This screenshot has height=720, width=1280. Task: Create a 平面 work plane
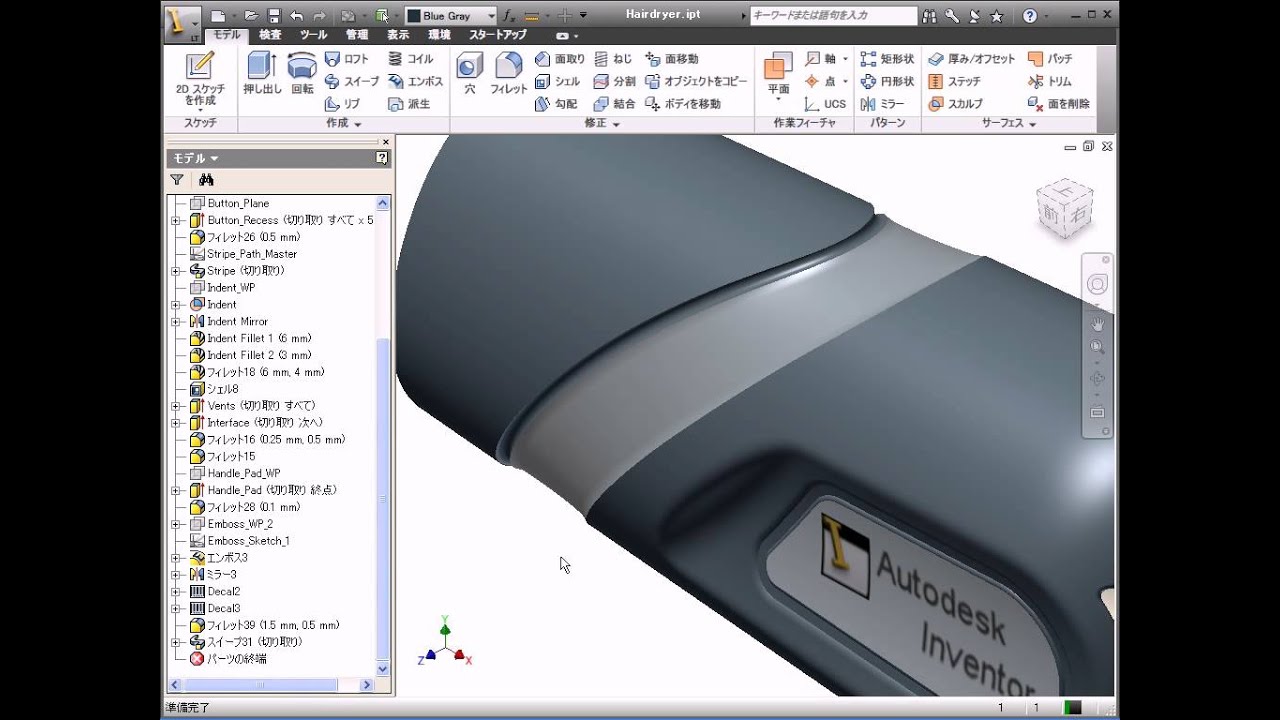(778, 74)
